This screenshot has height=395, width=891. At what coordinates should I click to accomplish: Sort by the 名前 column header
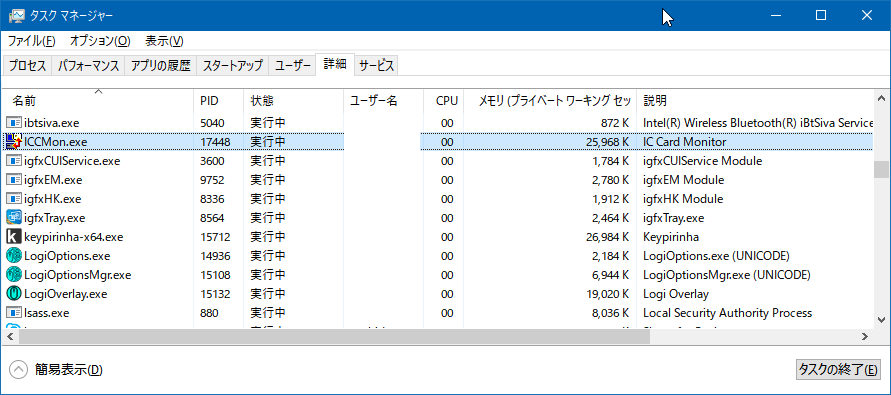[x=98, y=101]
